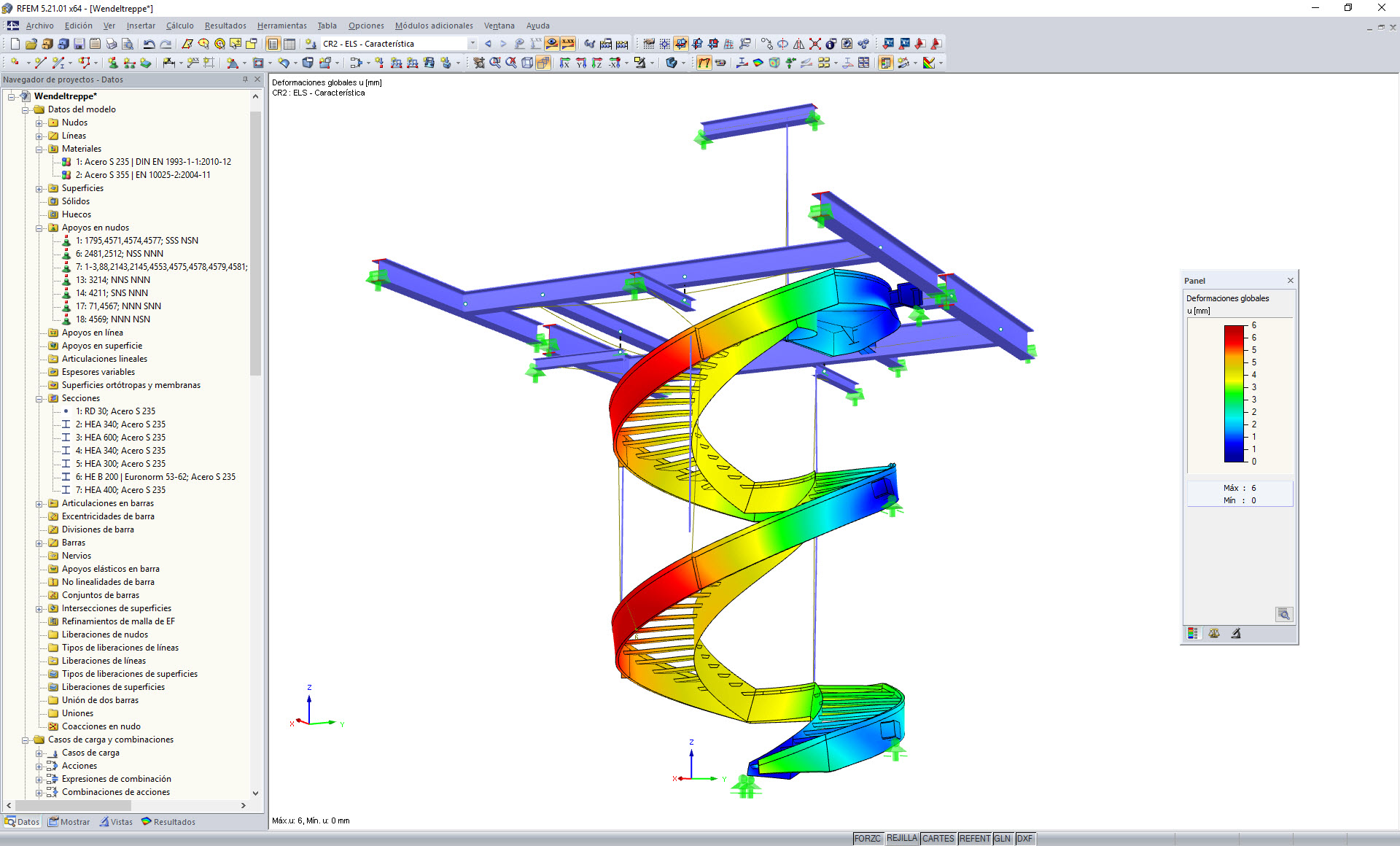Close the Panel window
The image size is (1400, 846).
pos(1290,281)
